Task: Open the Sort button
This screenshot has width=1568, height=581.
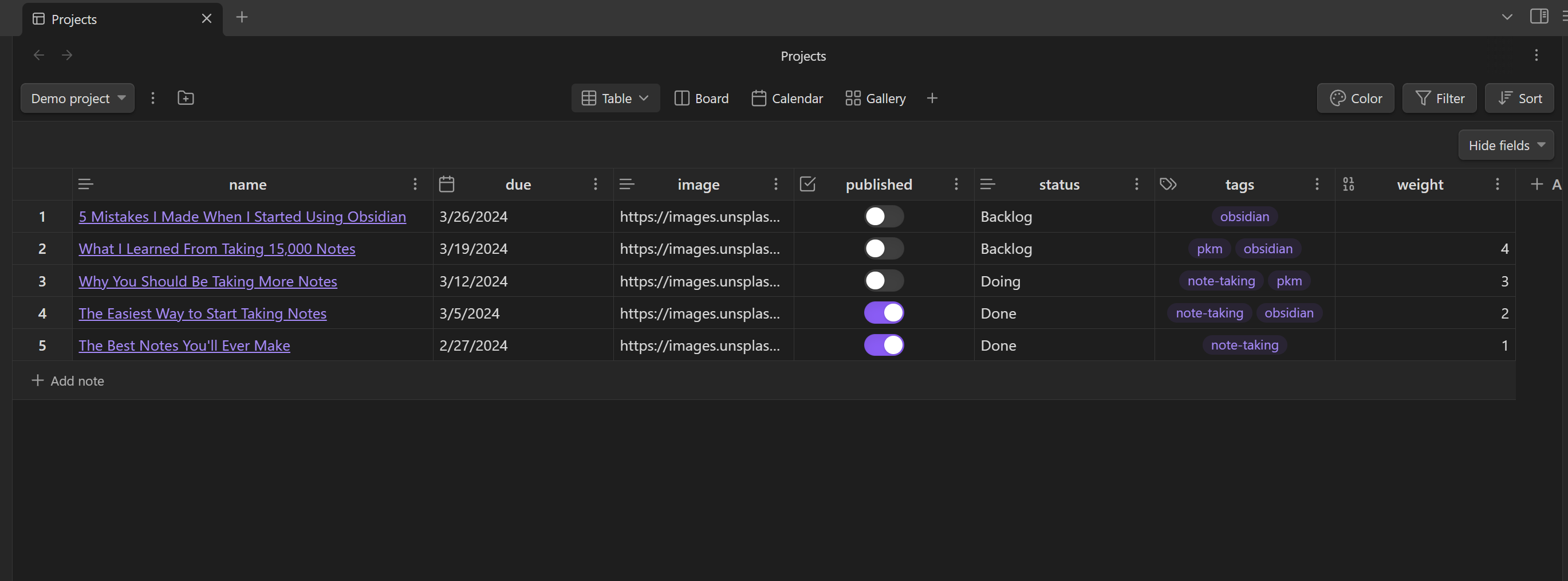Action: [x=1519, y=98]
